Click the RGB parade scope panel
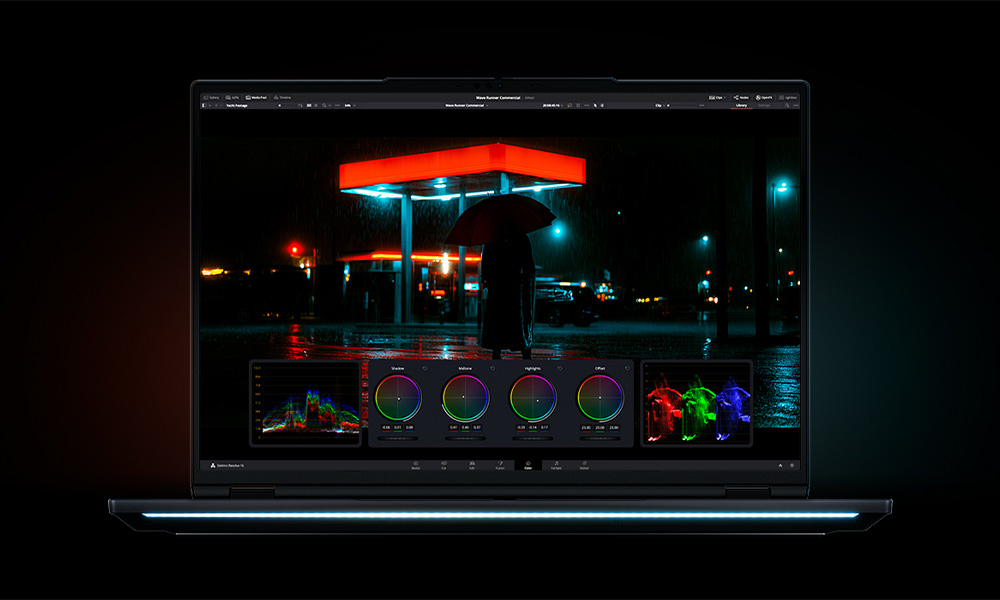This screenshot has height=600, width=1000. click(696, 404)
